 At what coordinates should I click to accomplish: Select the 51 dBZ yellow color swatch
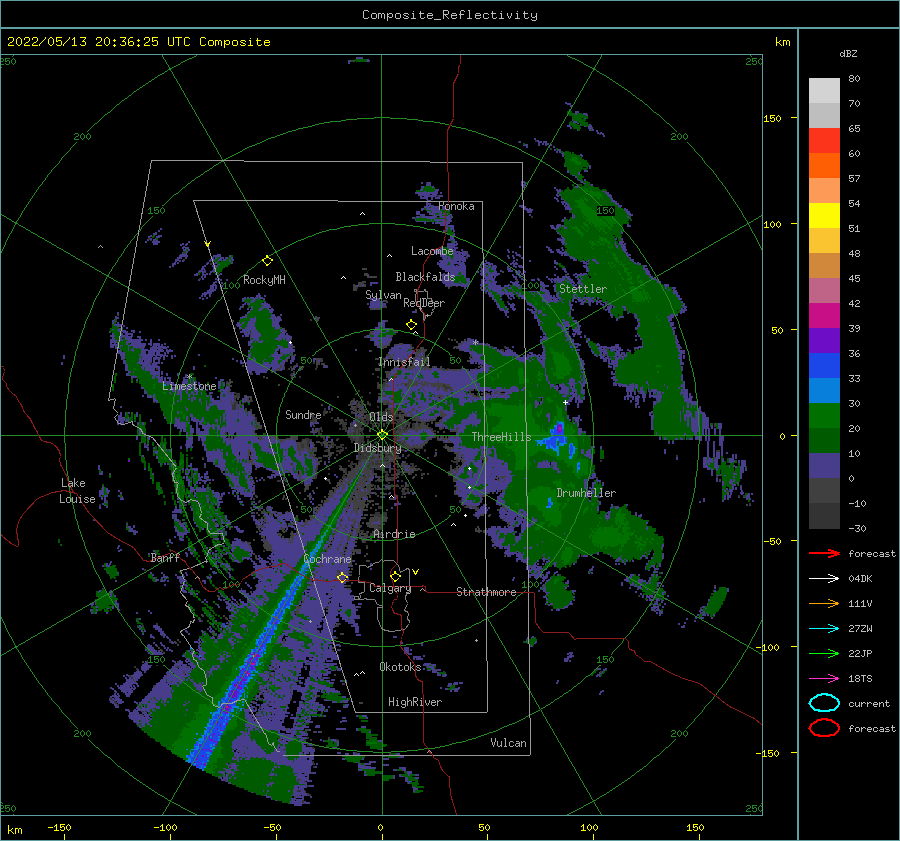pos(824,215)
